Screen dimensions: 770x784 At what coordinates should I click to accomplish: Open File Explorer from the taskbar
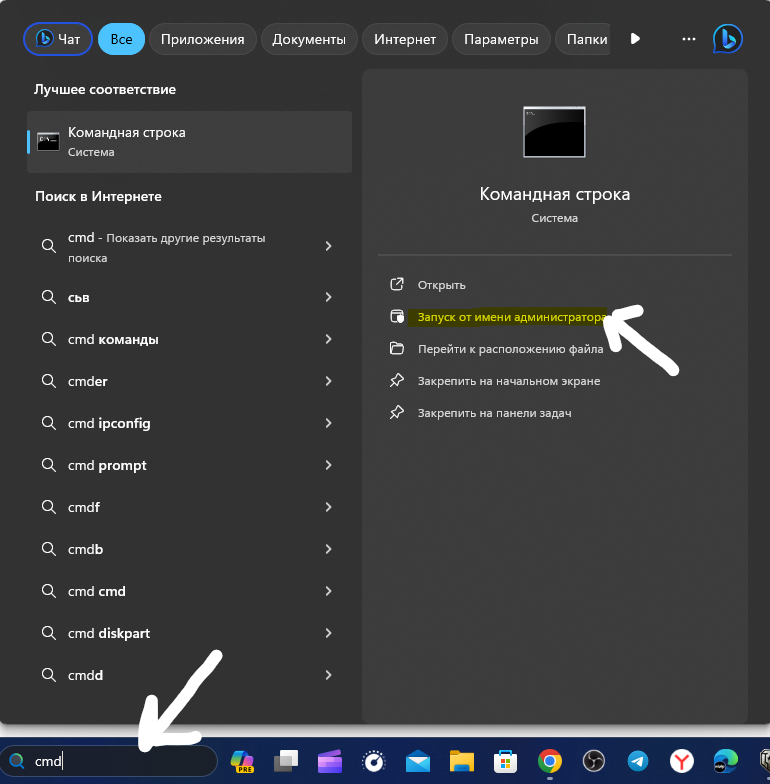462,762
